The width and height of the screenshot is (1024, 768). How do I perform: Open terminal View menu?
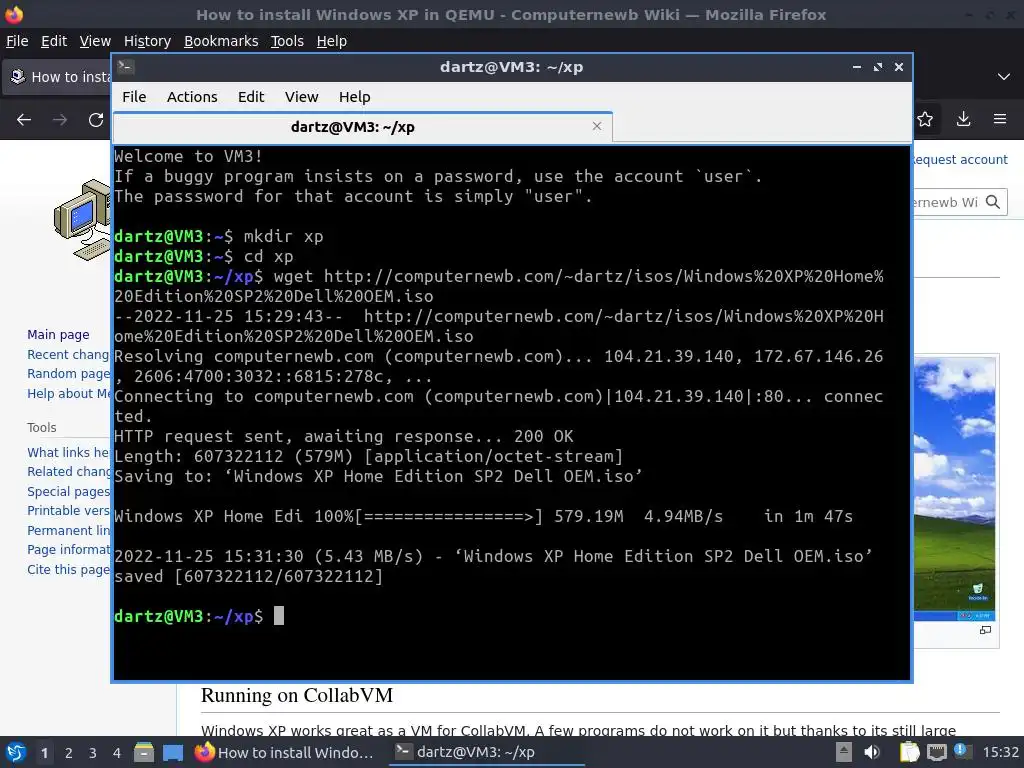301,97
